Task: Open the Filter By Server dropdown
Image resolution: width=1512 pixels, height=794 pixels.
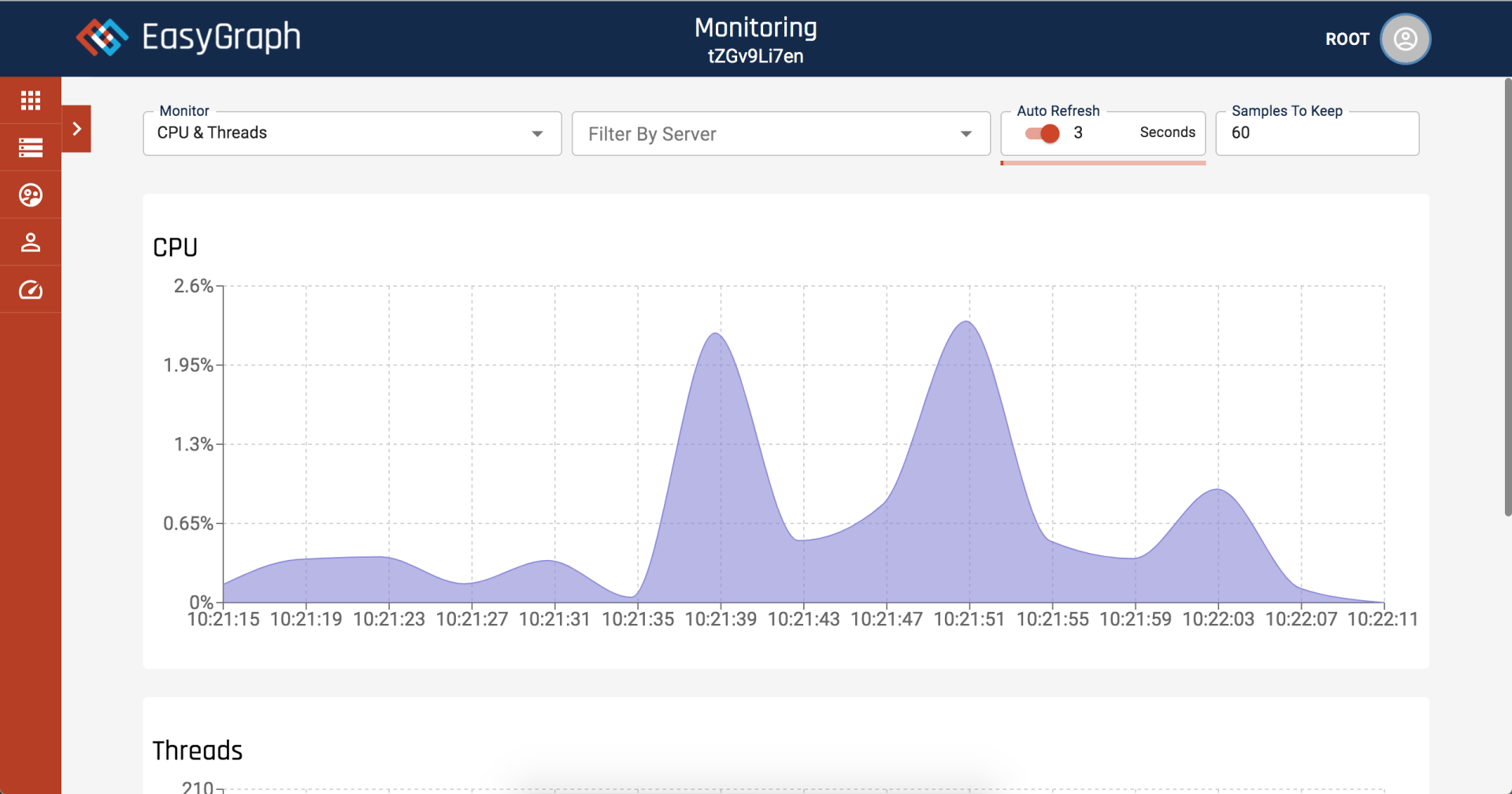Action: click(x=780, y=134)
